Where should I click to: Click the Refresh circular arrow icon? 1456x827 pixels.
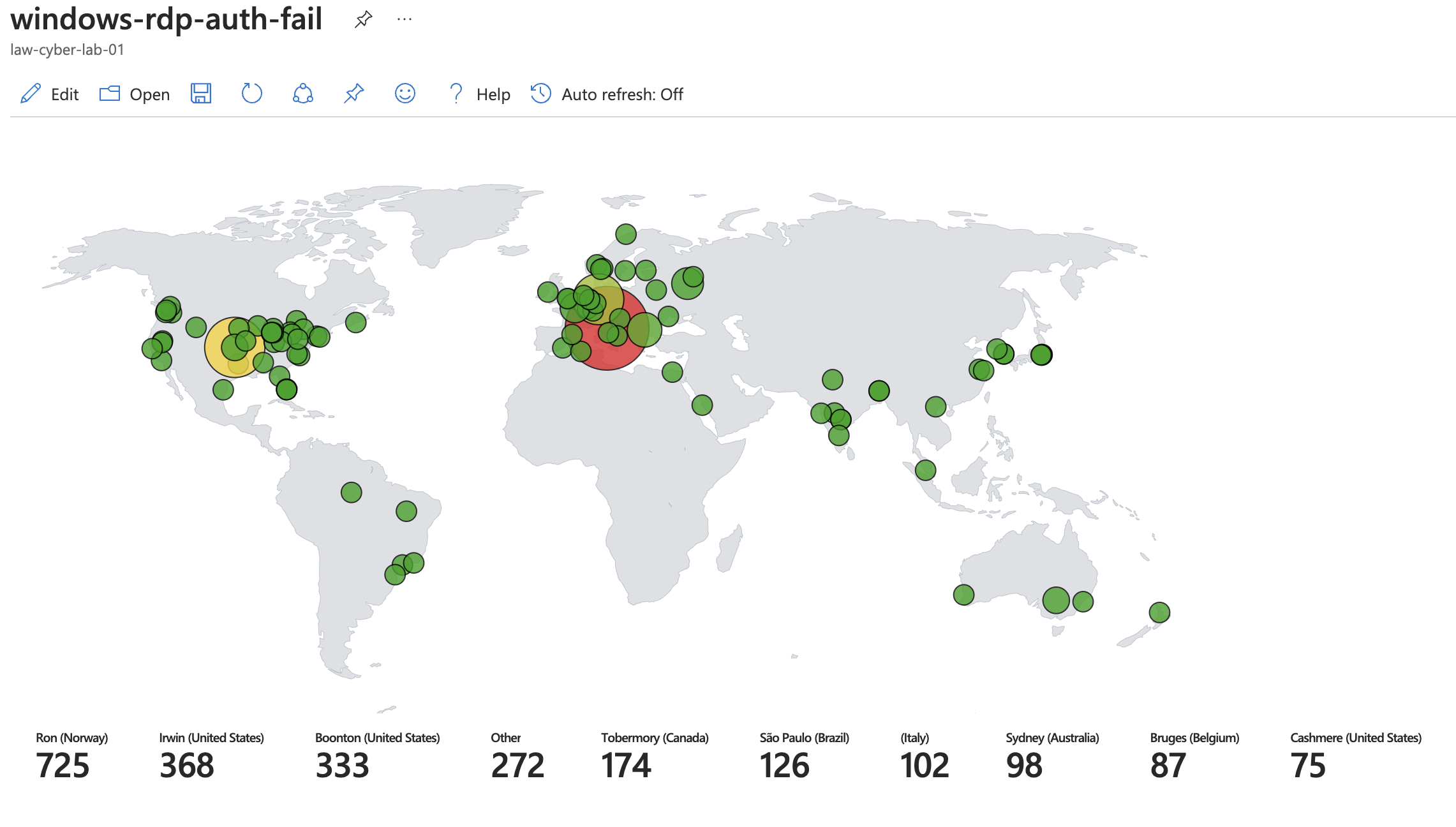tap(251, 94)
